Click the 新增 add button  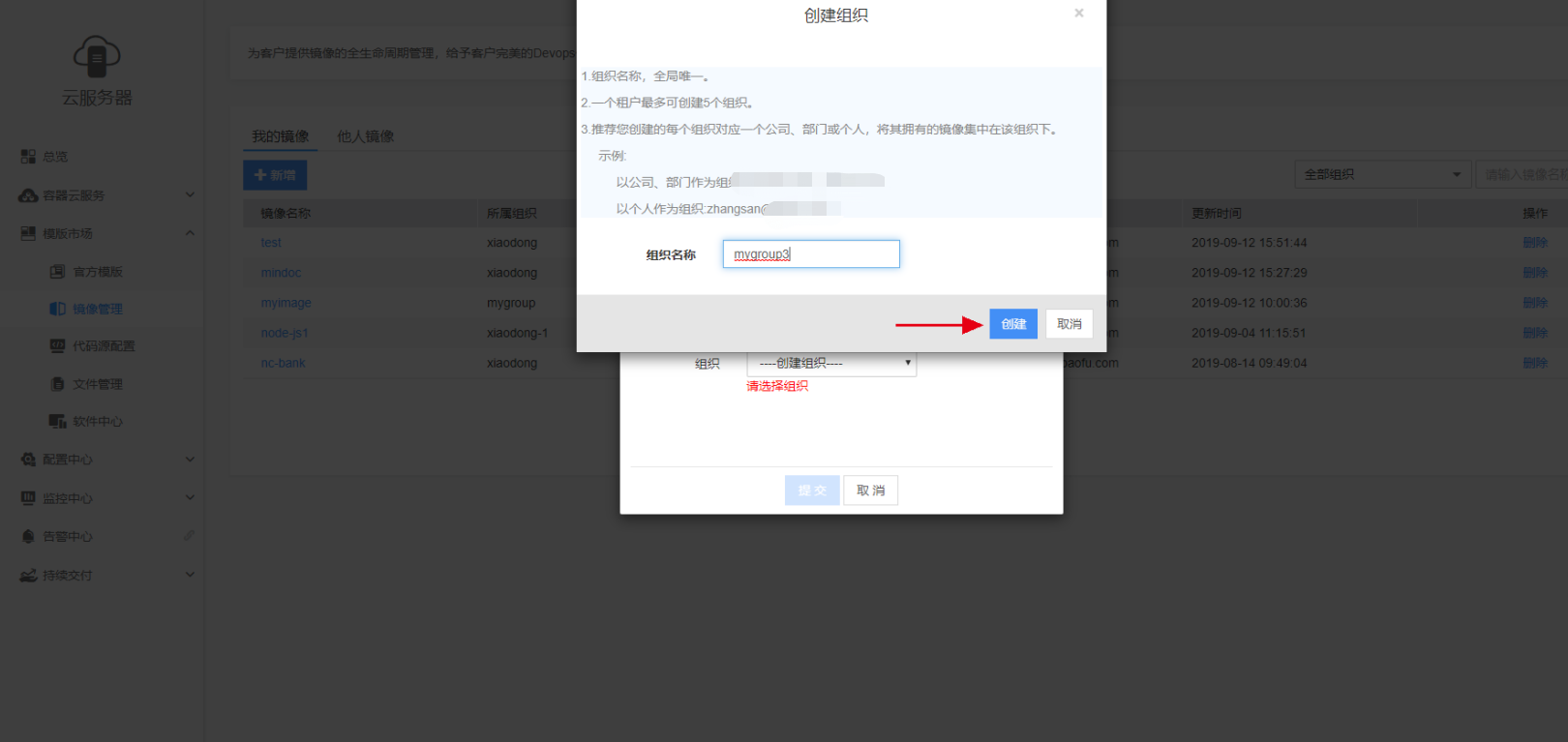[275, 175]
